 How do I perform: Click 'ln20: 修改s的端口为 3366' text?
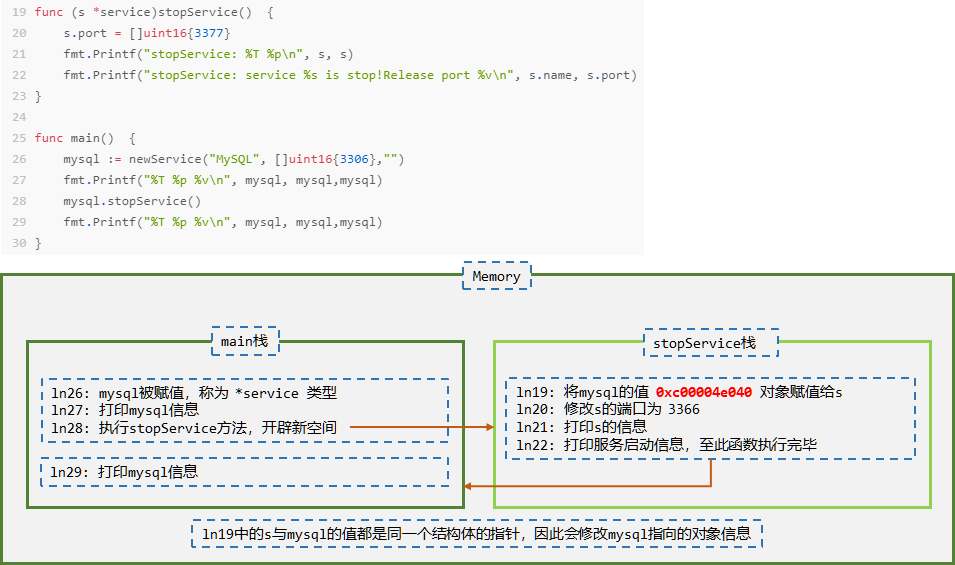coord(608,409)
